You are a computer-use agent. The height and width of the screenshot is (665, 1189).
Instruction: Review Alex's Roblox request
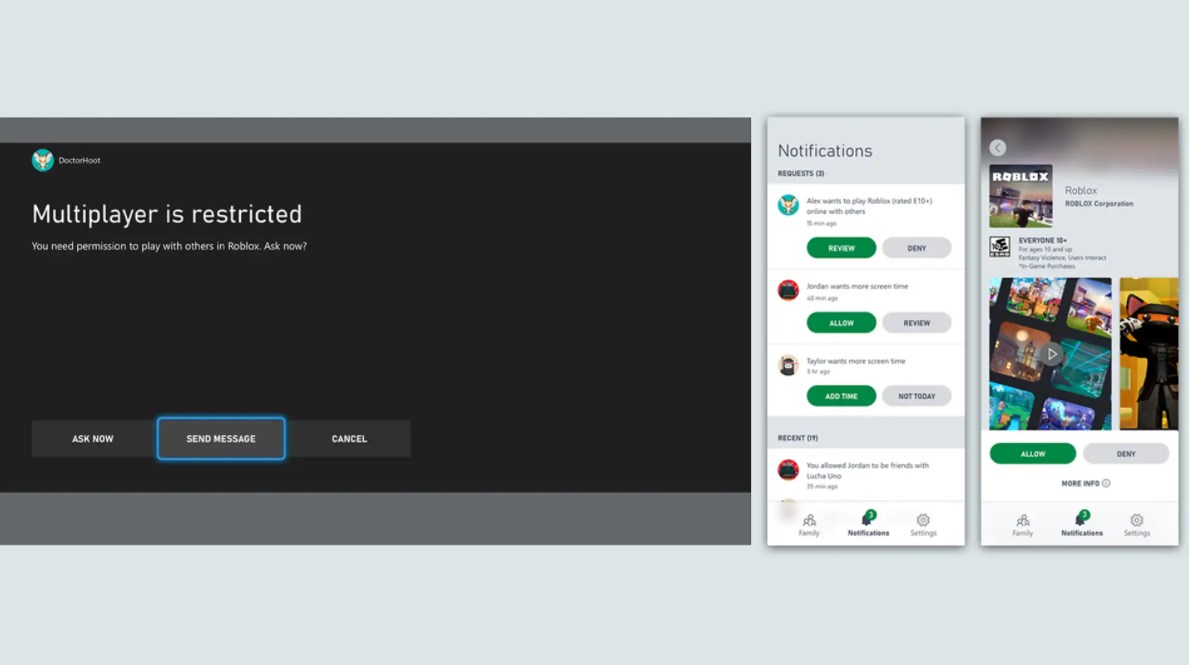841,248
